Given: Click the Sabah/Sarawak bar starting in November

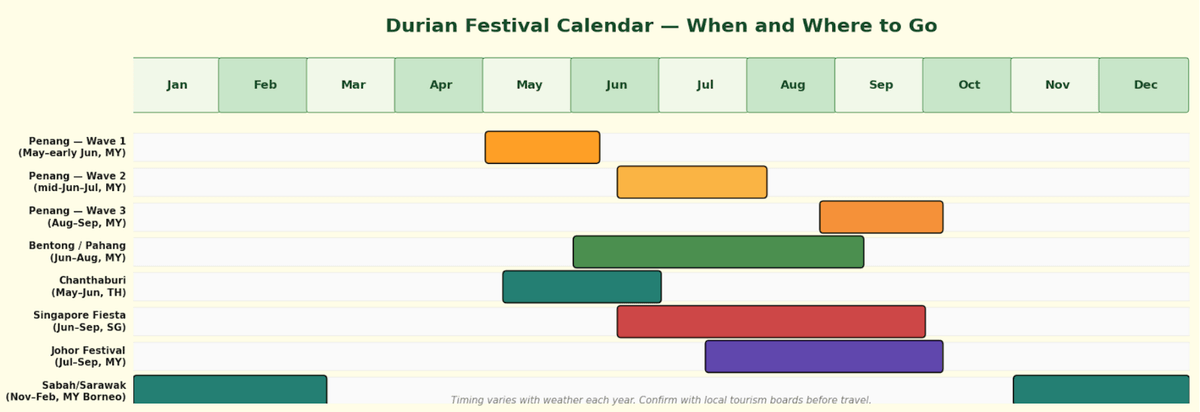Looking at the screenshot, I should pyautogui.click(x=1100, y=388).
